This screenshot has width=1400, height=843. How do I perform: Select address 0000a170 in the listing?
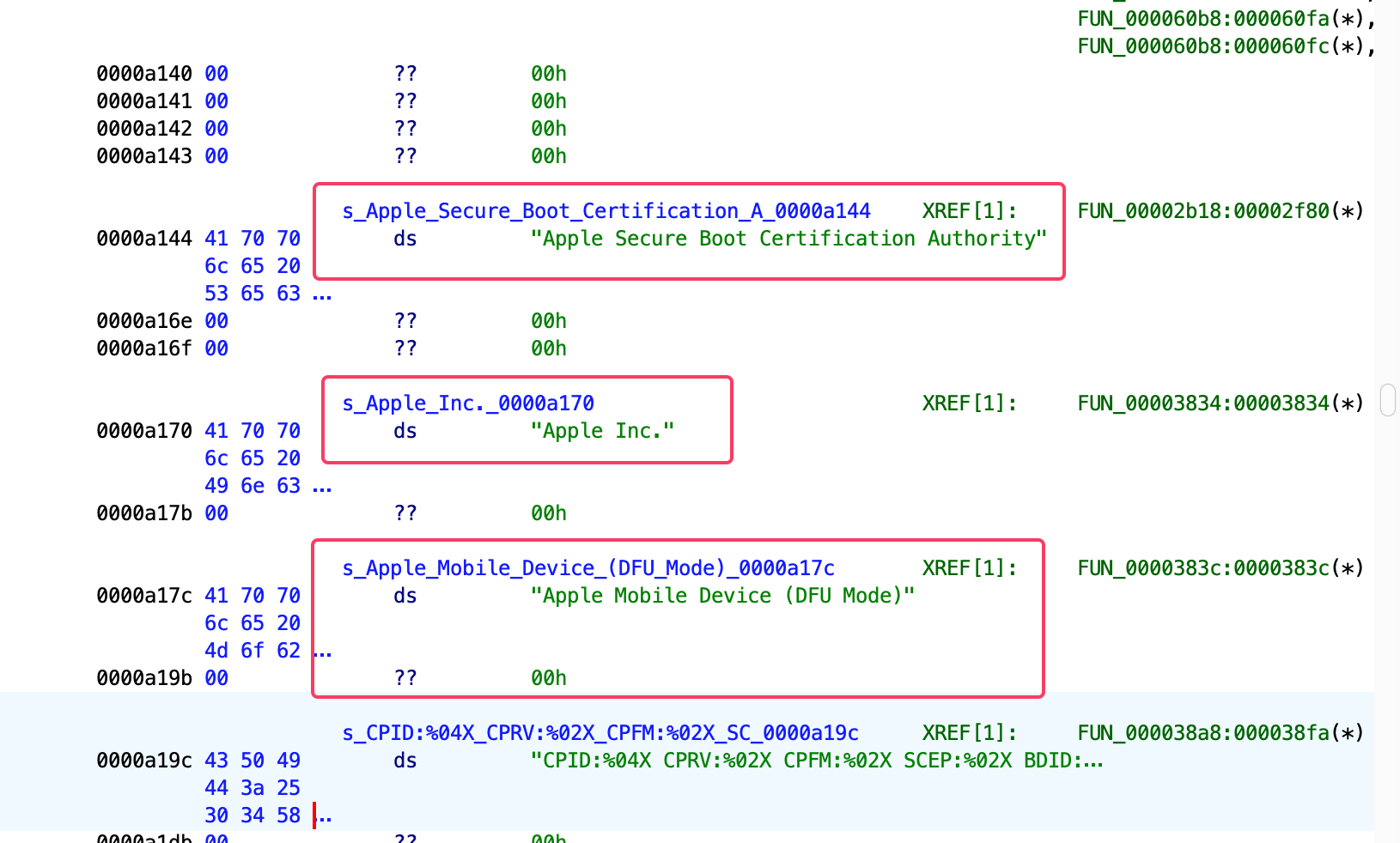click(144, 431)
